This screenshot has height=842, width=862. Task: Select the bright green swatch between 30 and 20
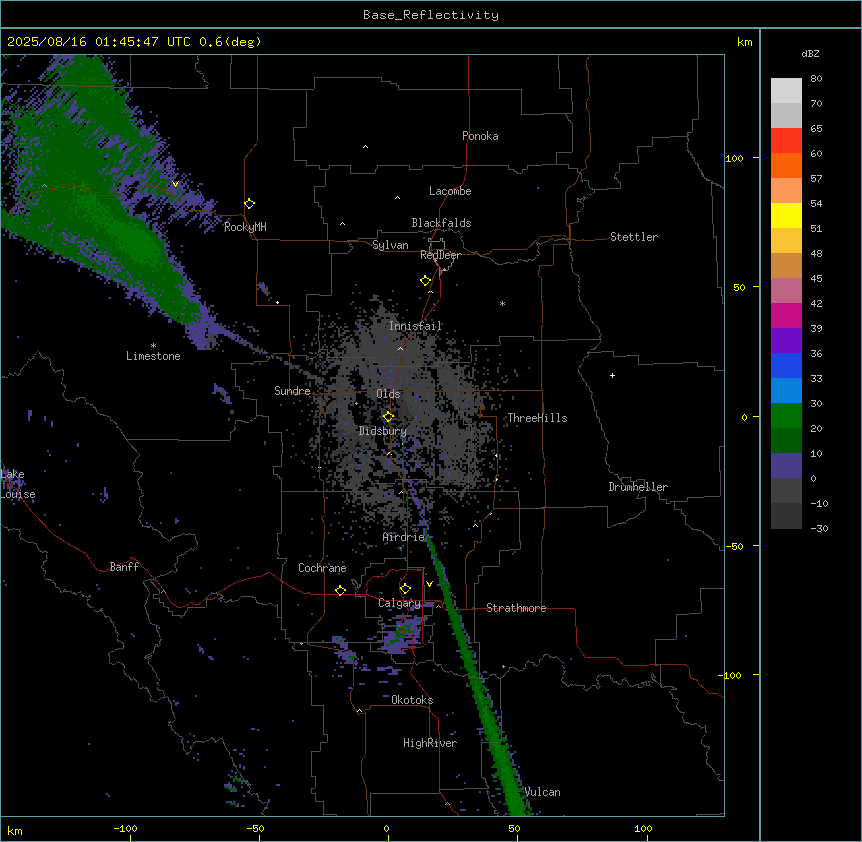click(x=786, y=416)
